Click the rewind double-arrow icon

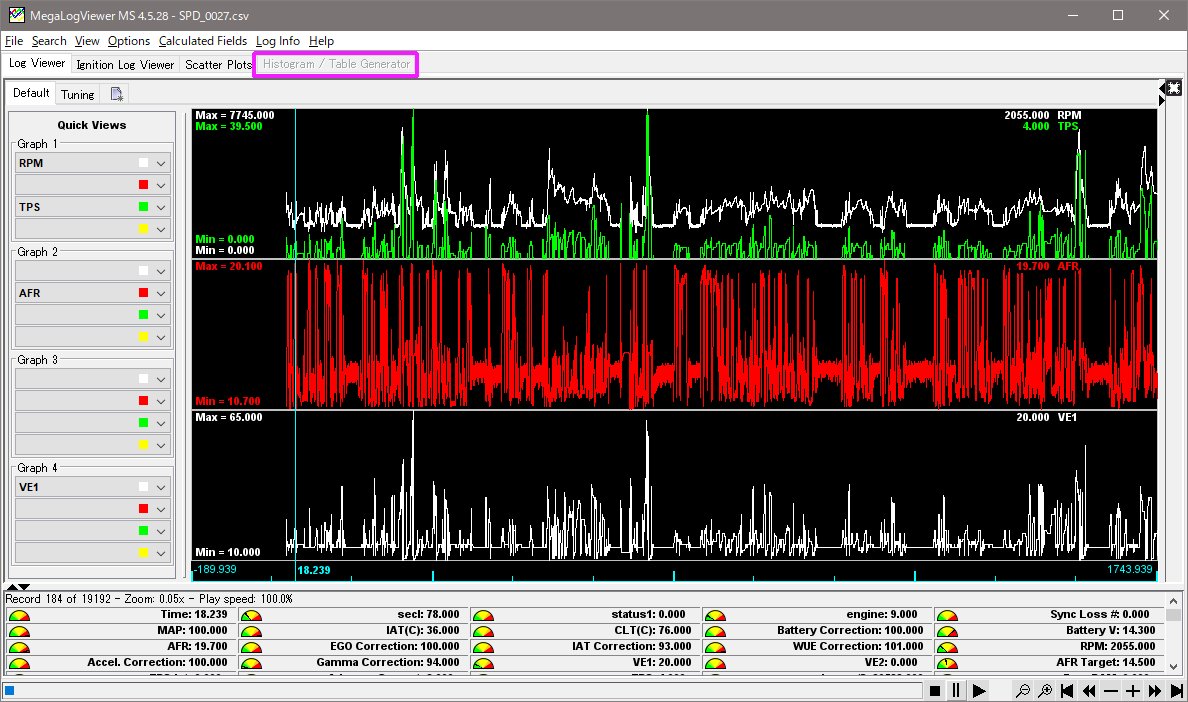(1089, 691)
